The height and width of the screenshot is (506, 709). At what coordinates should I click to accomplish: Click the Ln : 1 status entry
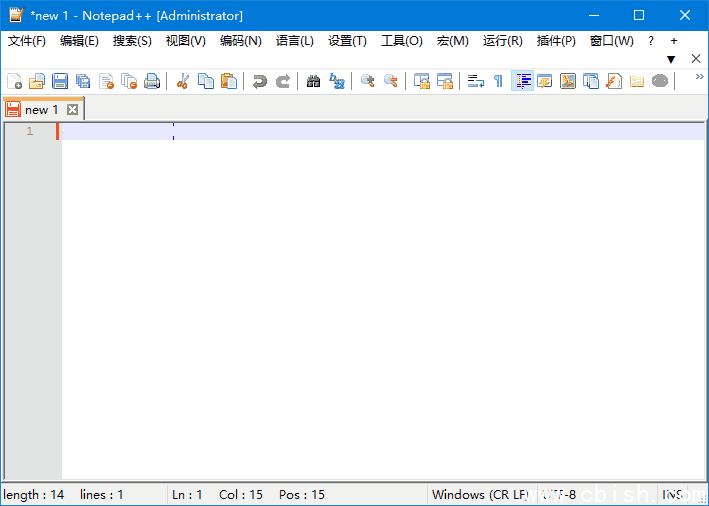187,495
